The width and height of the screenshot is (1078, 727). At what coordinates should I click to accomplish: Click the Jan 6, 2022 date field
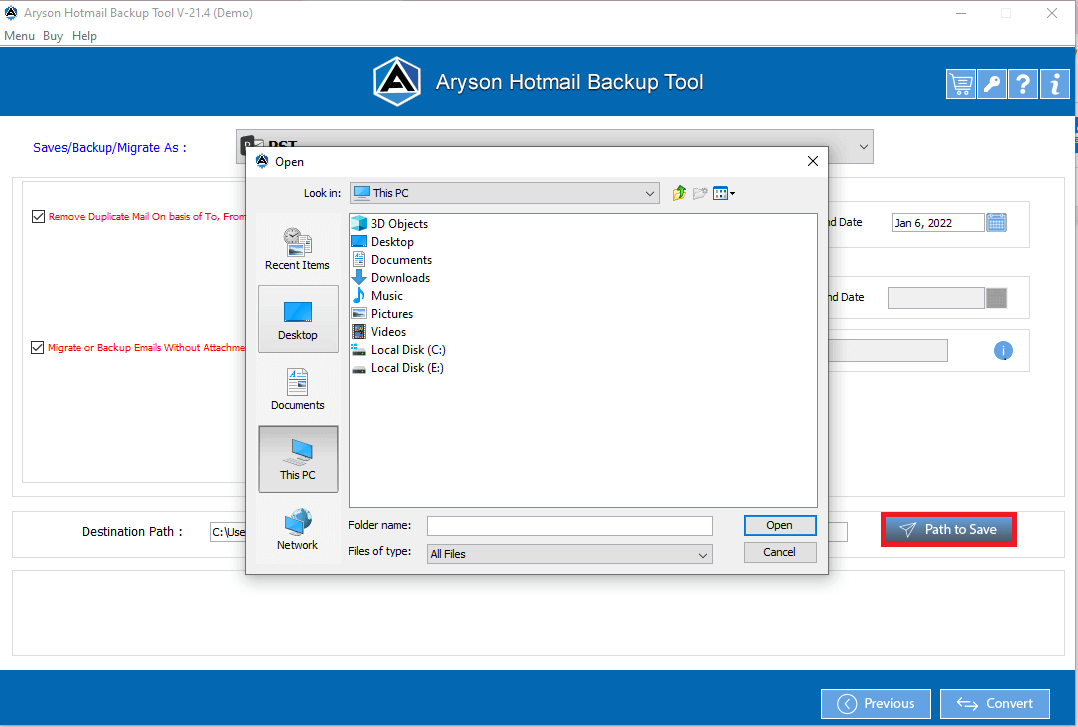[938, 223]
